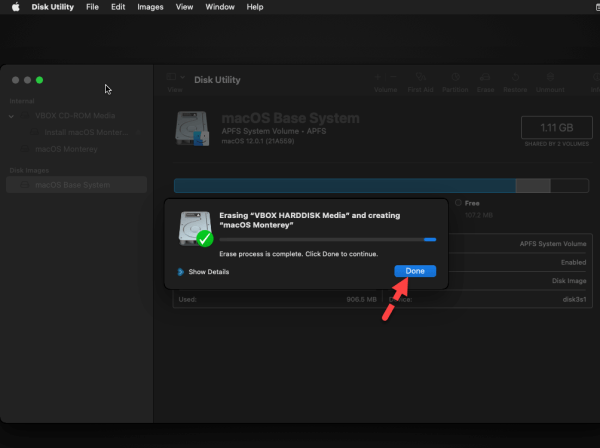Open the Disk Utility app menu
The width and height of the screenshot is (600, 448).
(52, 7)
